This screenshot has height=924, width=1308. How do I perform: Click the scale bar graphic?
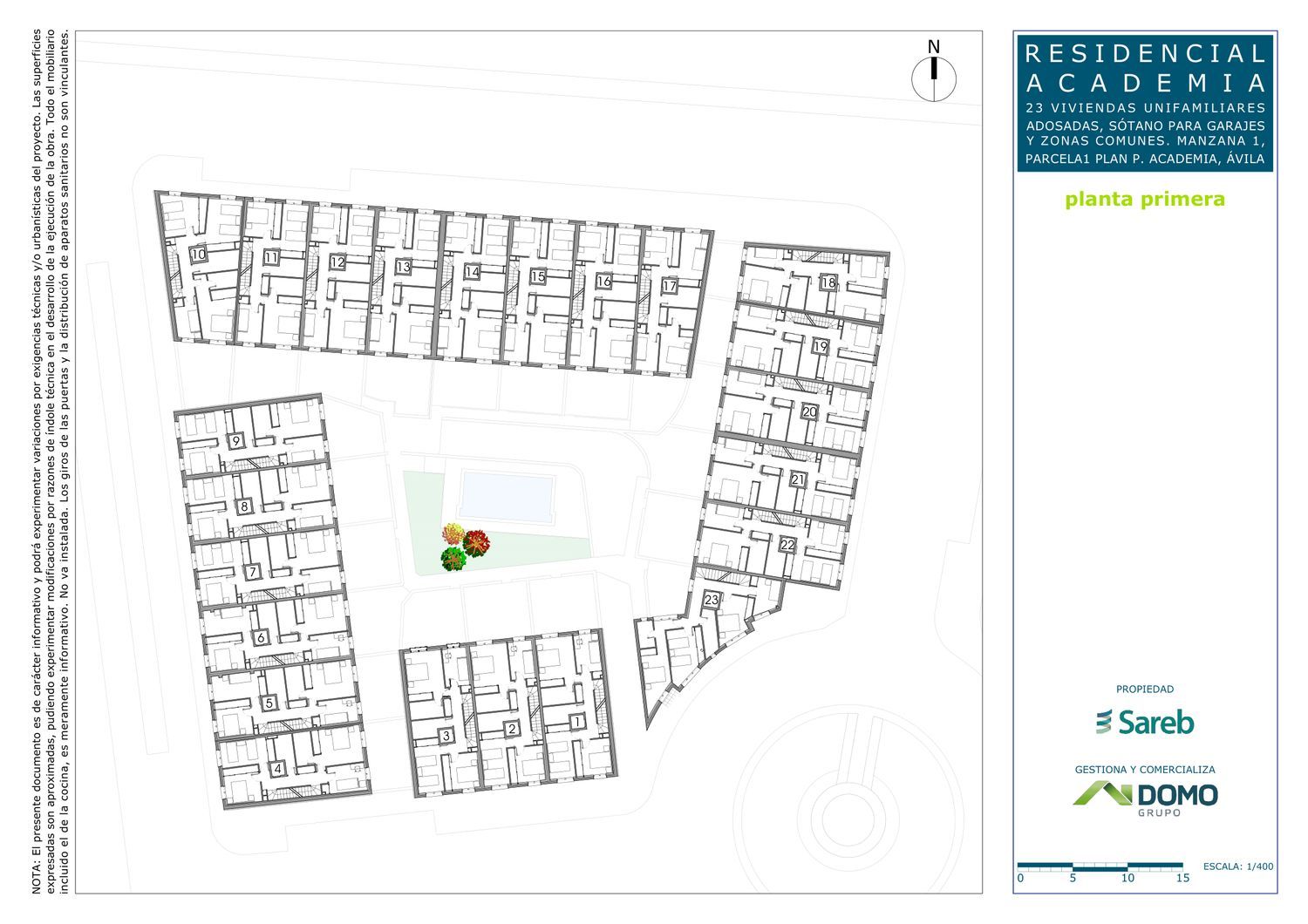[x=1100, y=866]
